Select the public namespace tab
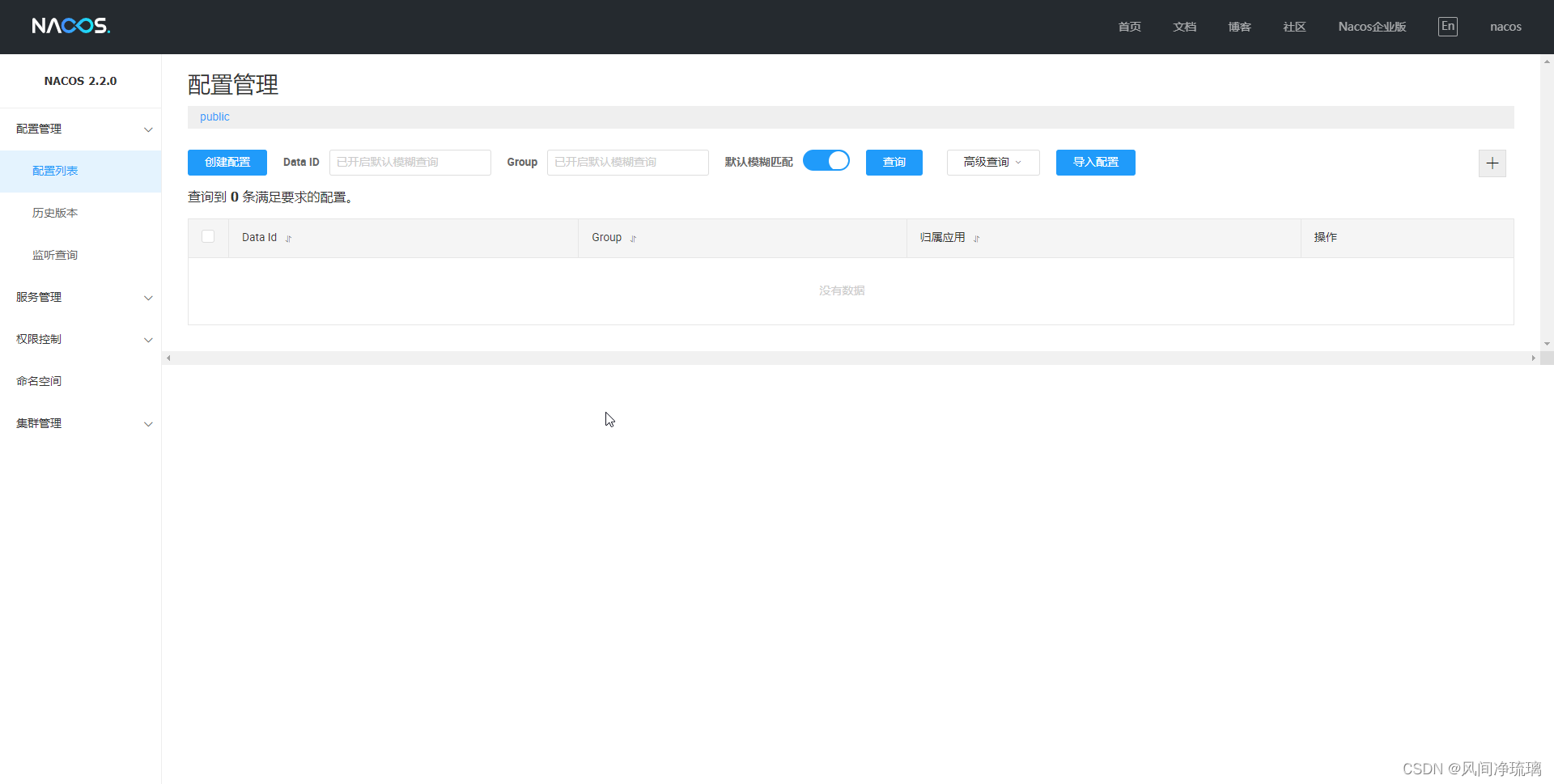The height and width of the screenshot is (784, 1554). point(214,117)
